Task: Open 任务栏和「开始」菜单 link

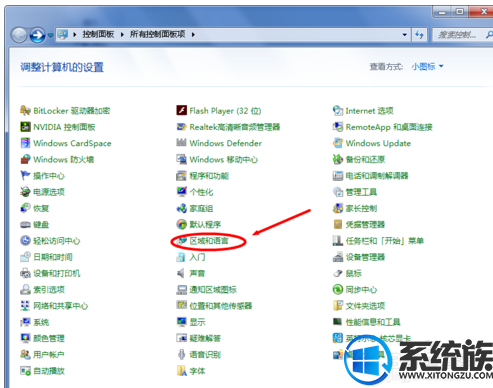Action: click(384, 241)
